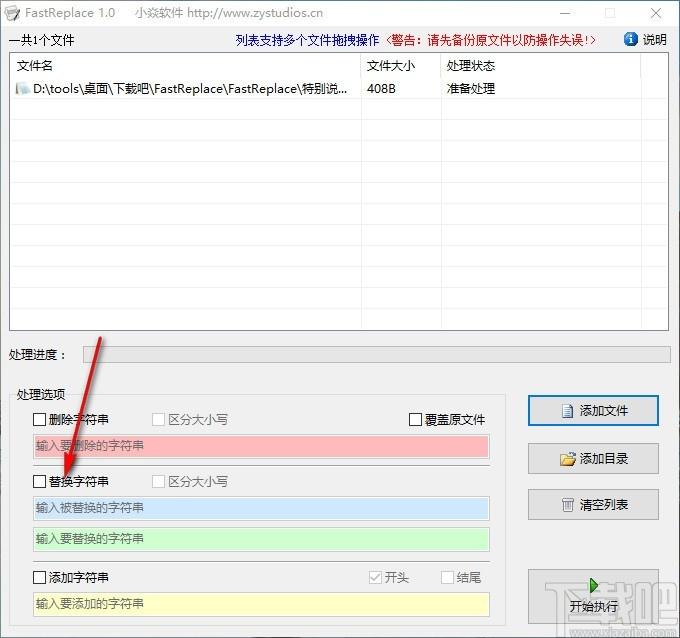Enable the 替换字符串 checkbox
The image size is (680, 638).
(39, 481)
